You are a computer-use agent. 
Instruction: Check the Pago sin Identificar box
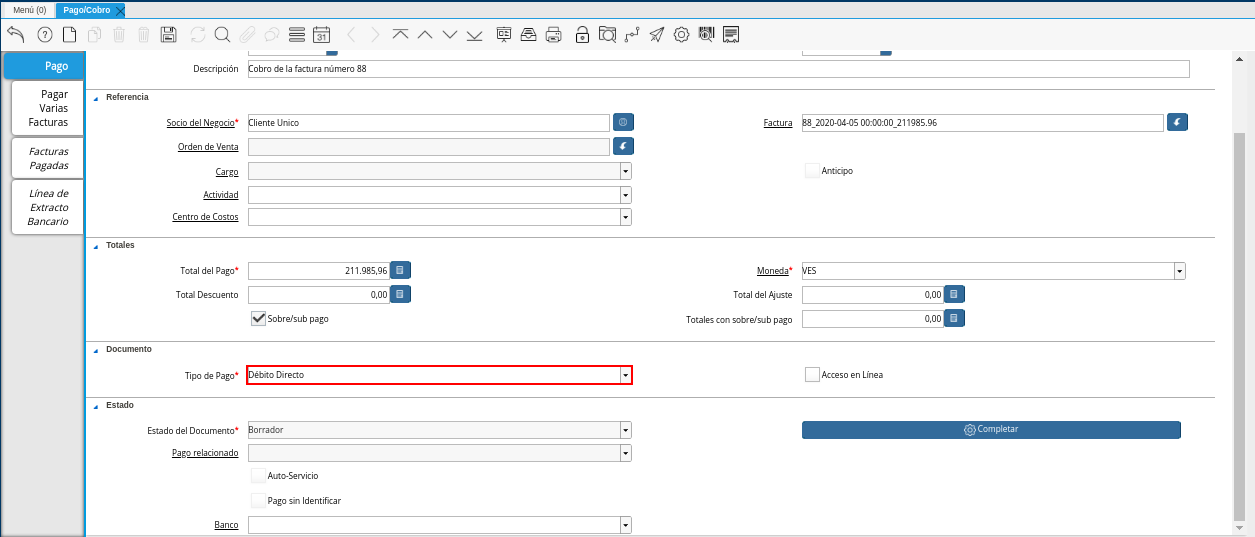click(258, 500)
